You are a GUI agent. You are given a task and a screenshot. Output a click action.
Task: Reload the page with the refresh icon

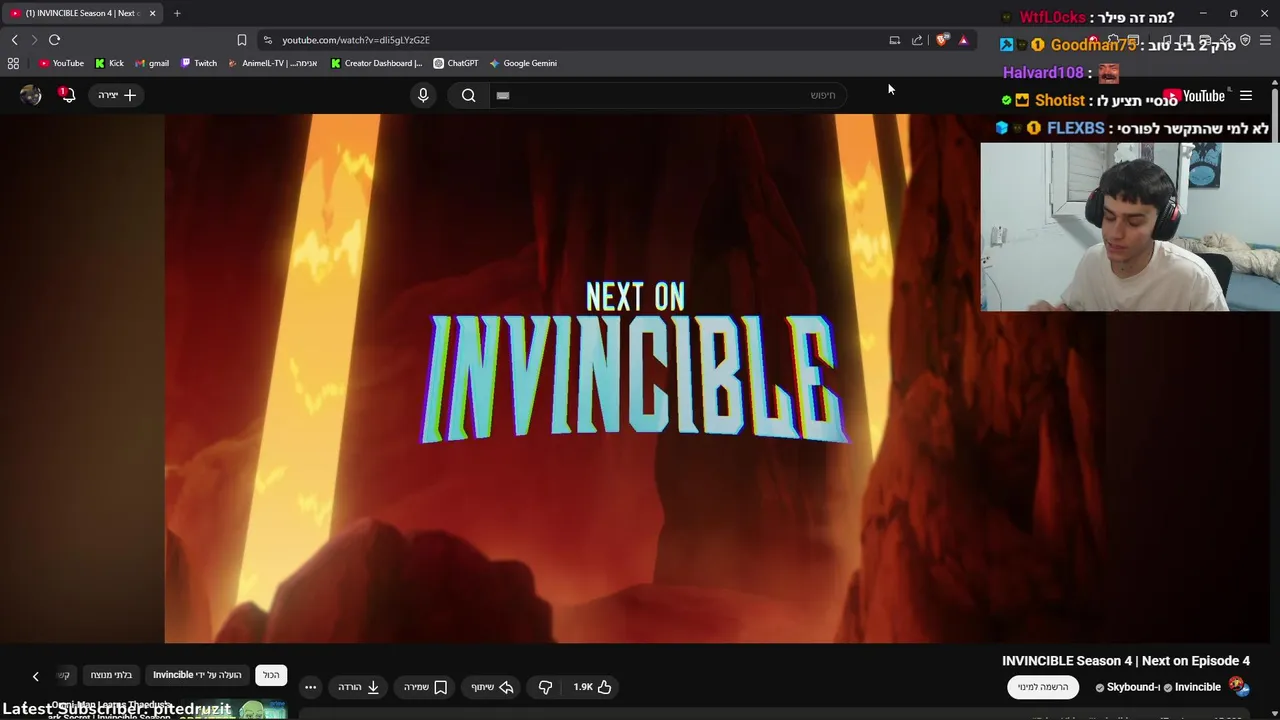(x=54, y=40)
